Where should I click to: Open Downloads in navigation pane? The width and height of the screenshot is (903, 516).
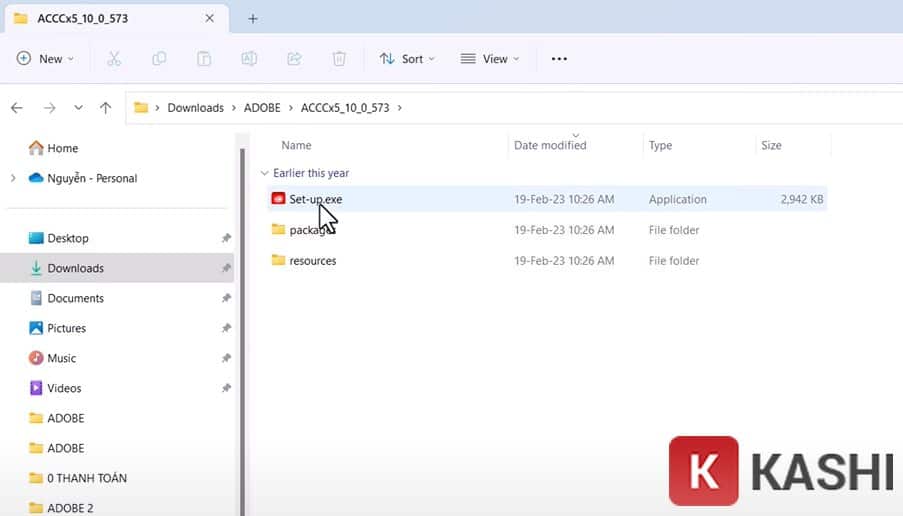(75, 268)
